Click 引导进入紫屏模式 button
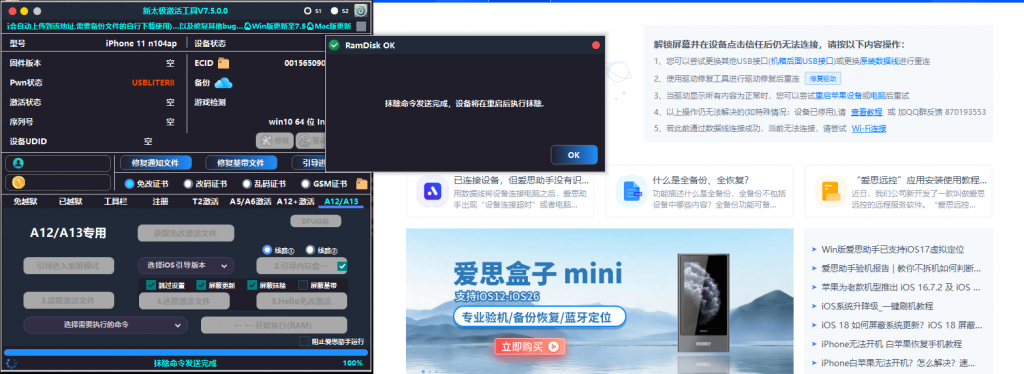 (69, 266)
